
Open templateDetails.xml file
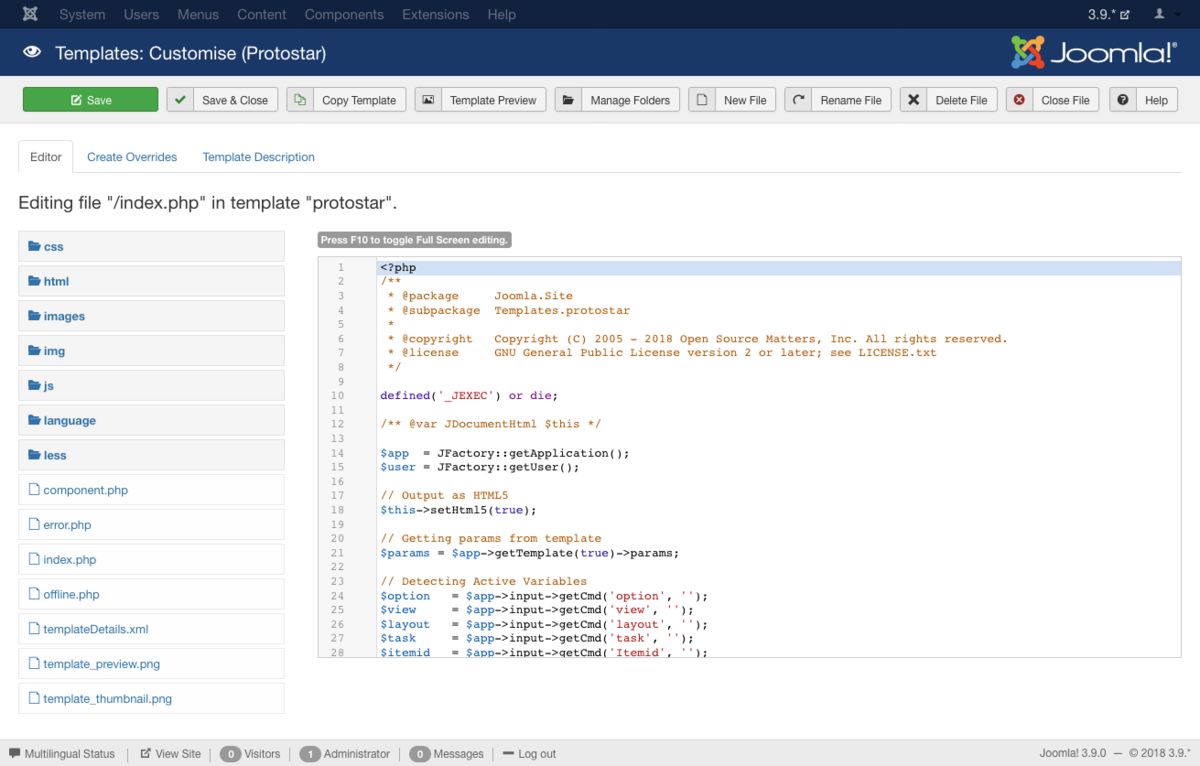click(x=151, y=629)
